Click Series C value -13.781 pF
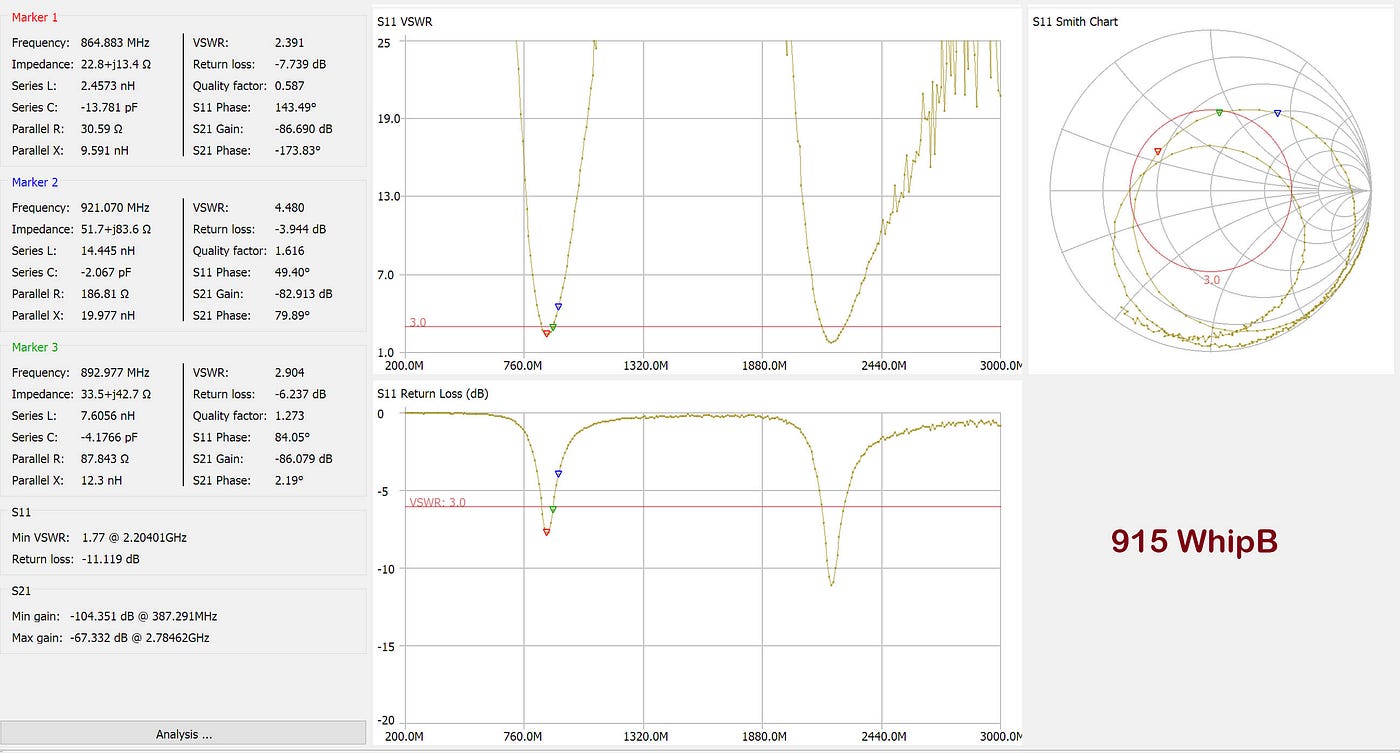The height and width of the screenshot is (753, 1400). click(x=108, y=107)
